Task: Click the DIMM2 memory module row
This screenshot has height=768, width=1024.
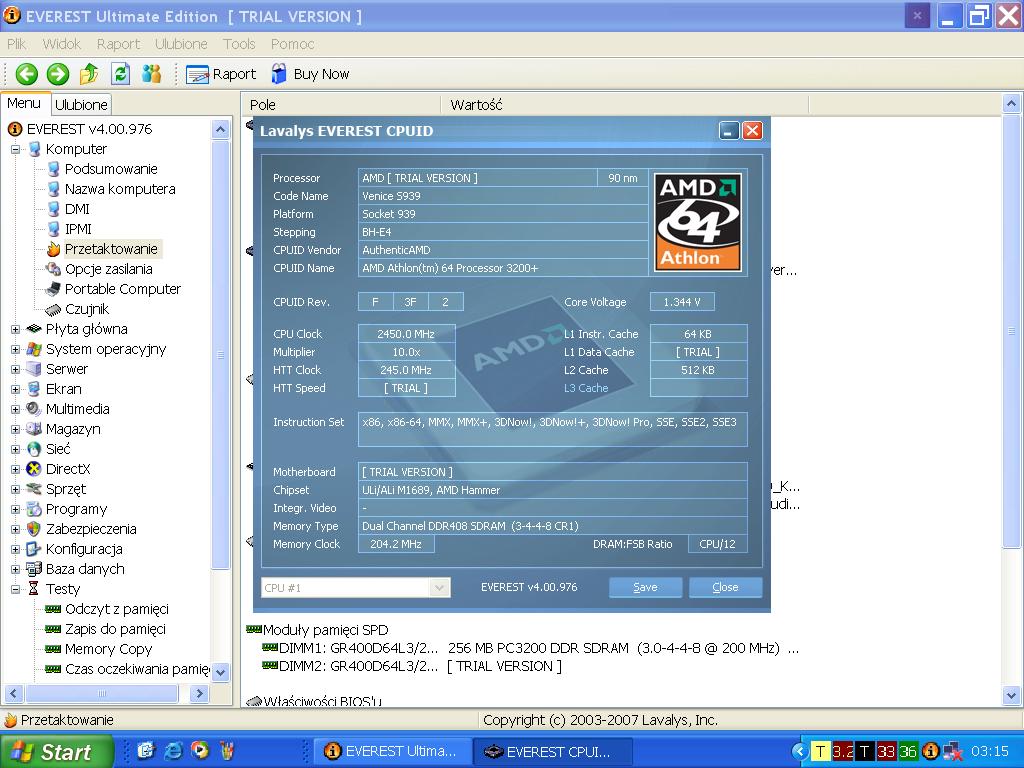Action: [411, 666]
